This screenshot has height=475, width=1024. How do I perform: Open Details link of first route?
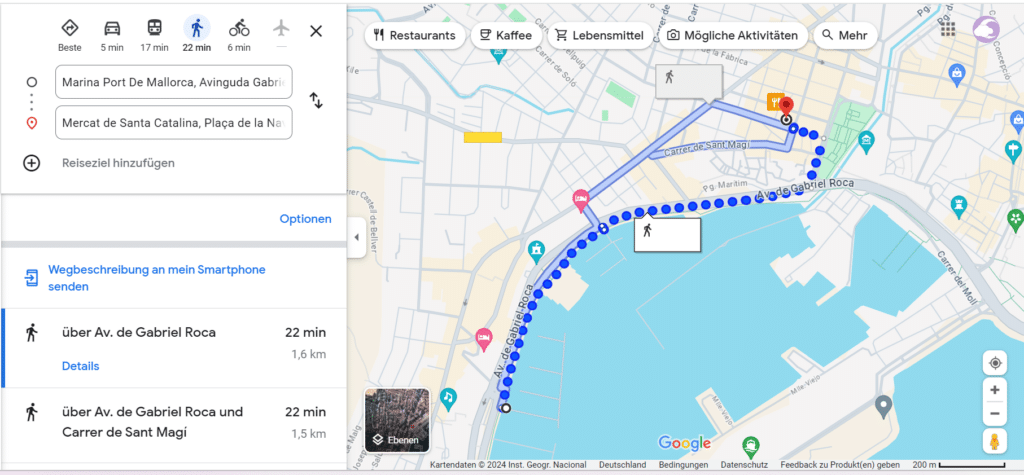point(80,366)
